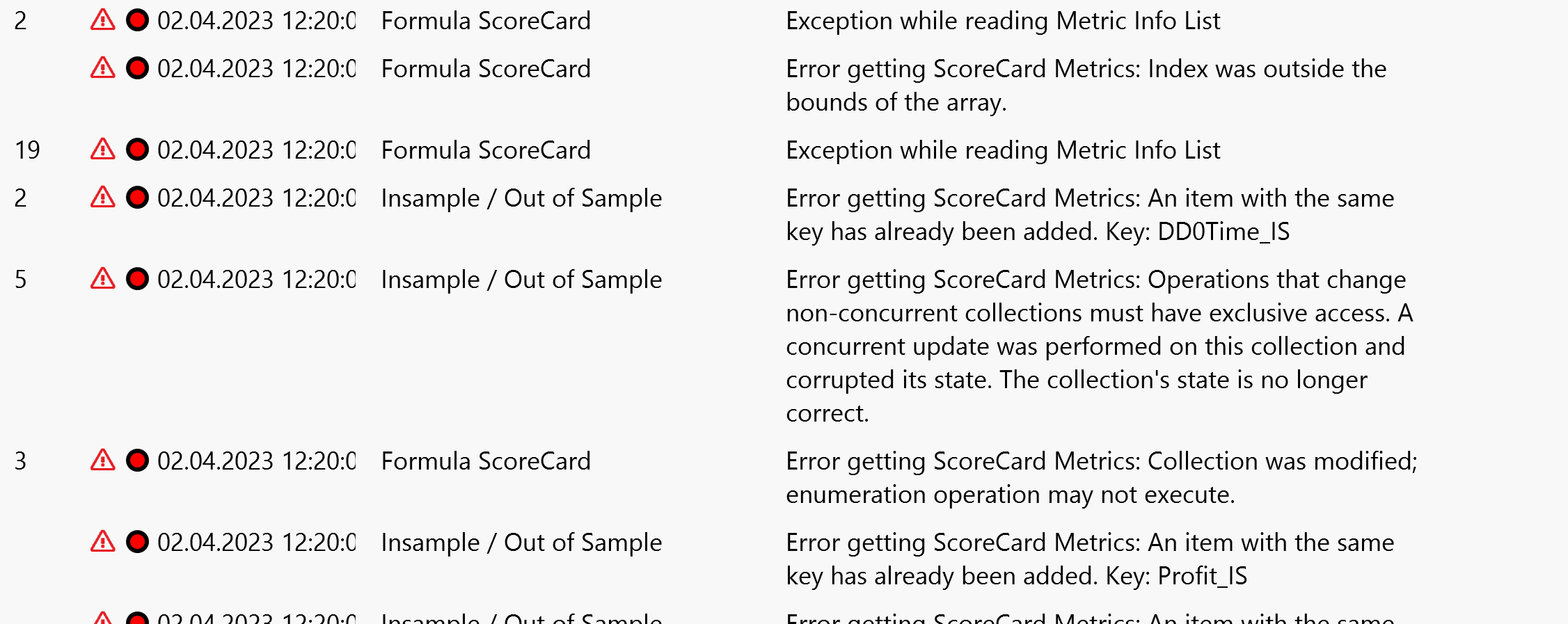1568x624 pixels.
Task: Click the red status circle on the bottom partially visible row
Action: click(x=137, y=616)
